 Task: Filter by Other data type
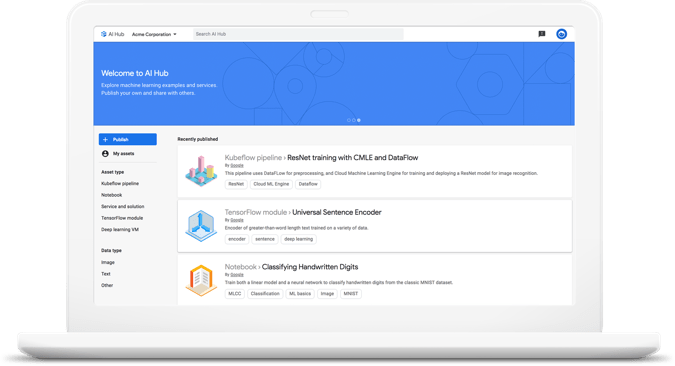(x=107, y=285)
